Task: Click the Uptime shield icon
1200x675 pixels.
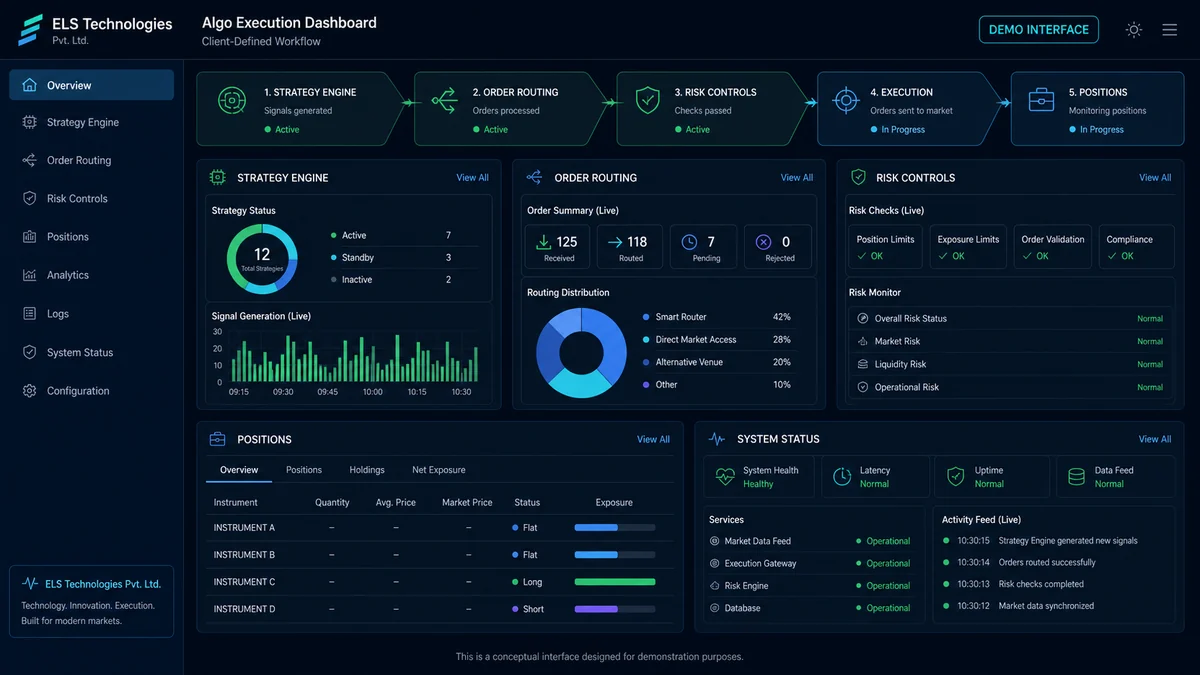Action: (x=956, y=477)
